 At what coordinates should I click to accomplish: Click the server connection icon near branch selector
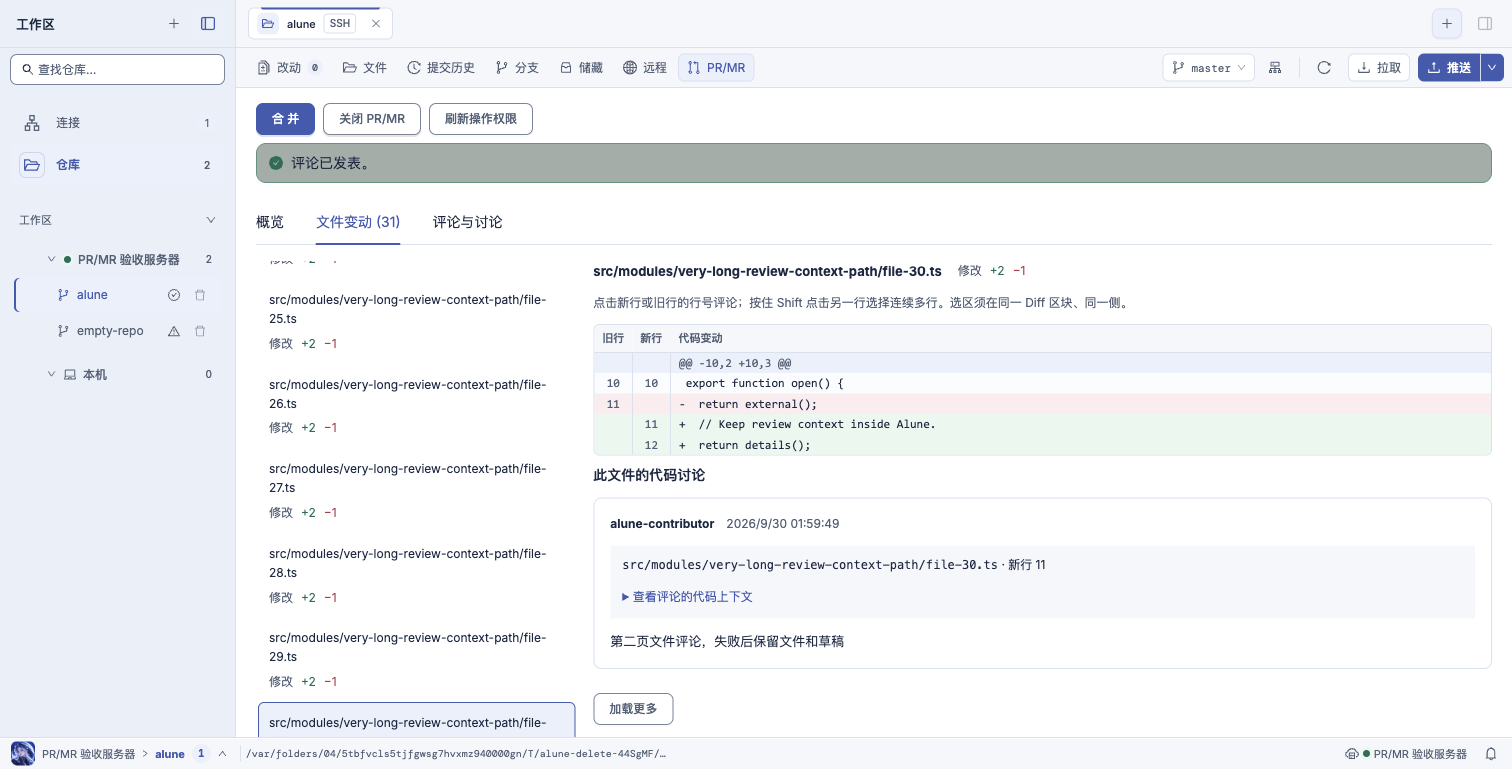tap(1275, 68)
